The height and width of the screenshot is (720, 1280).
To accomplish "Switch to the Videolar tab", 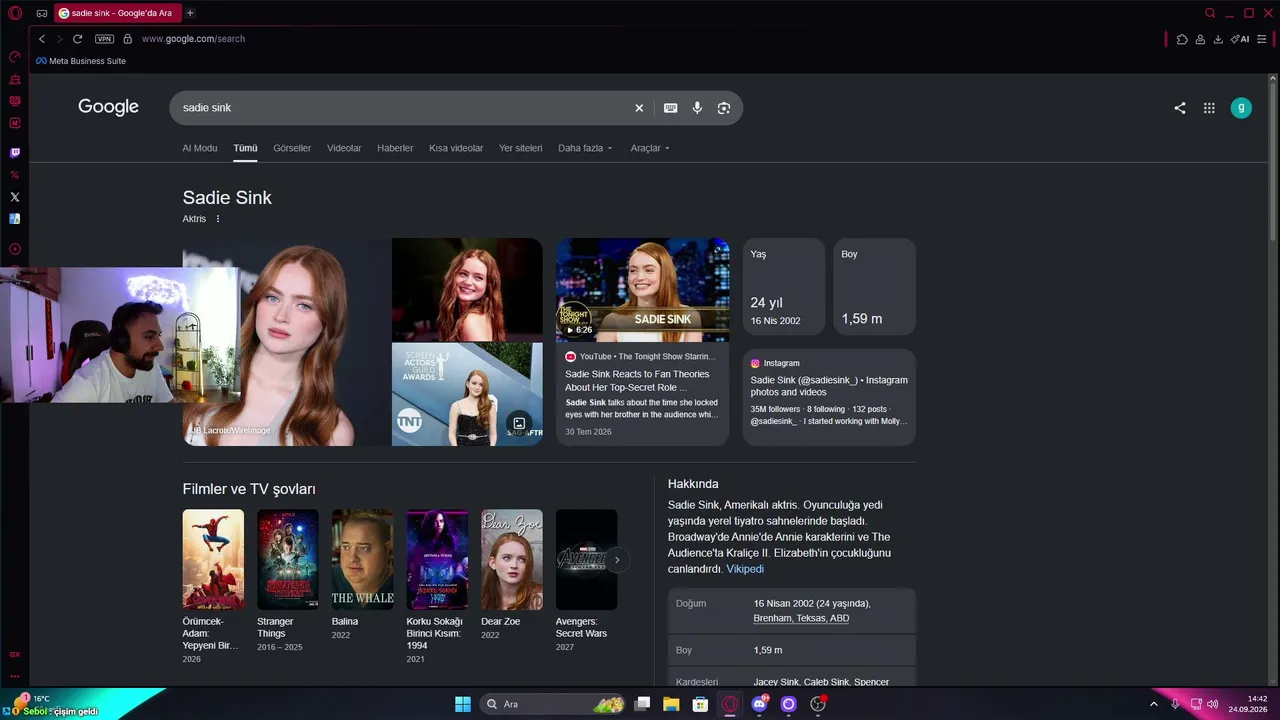I will 344,148.
